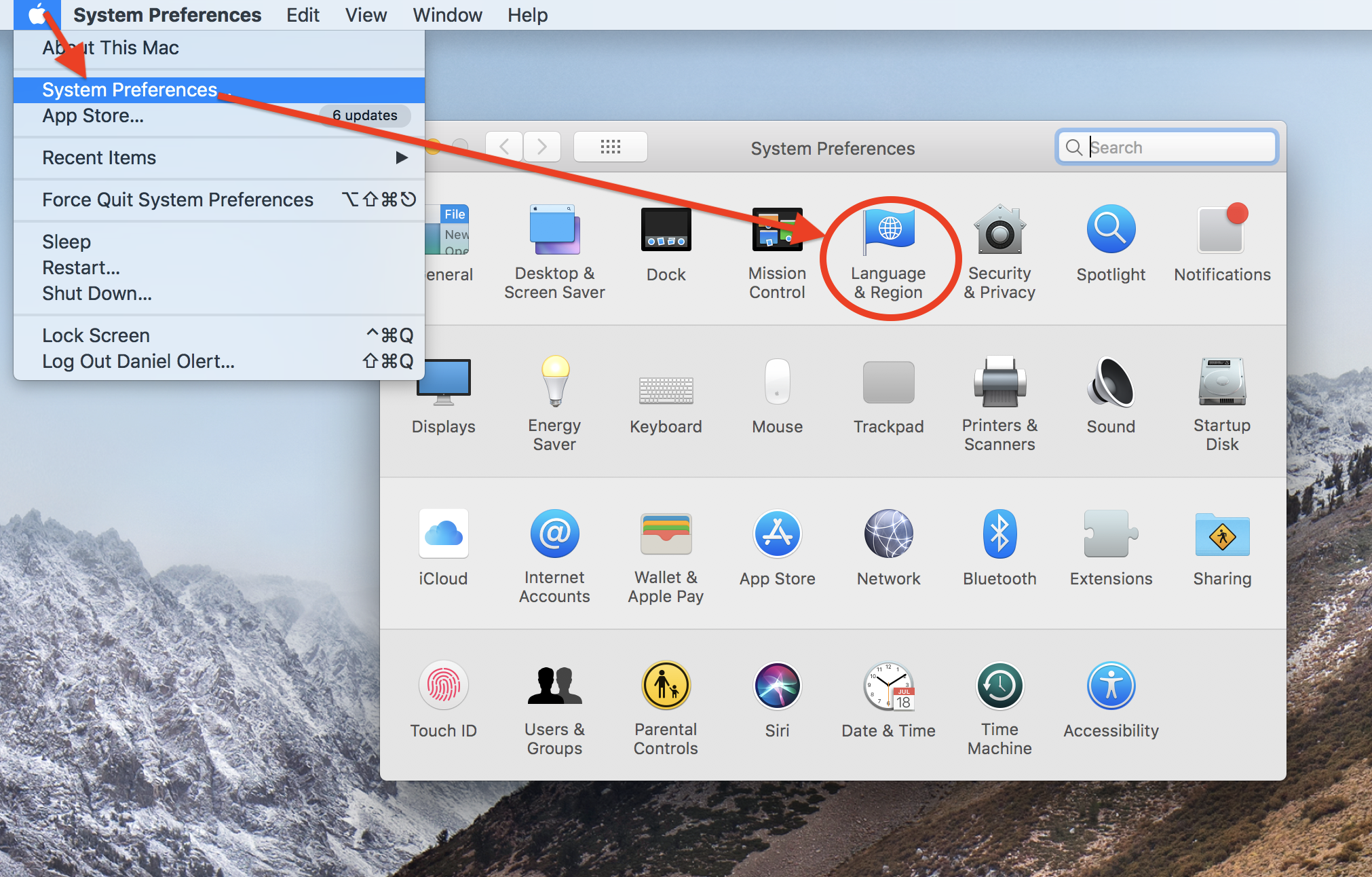
Task: Click the Show All grid button
Action: 610,147
